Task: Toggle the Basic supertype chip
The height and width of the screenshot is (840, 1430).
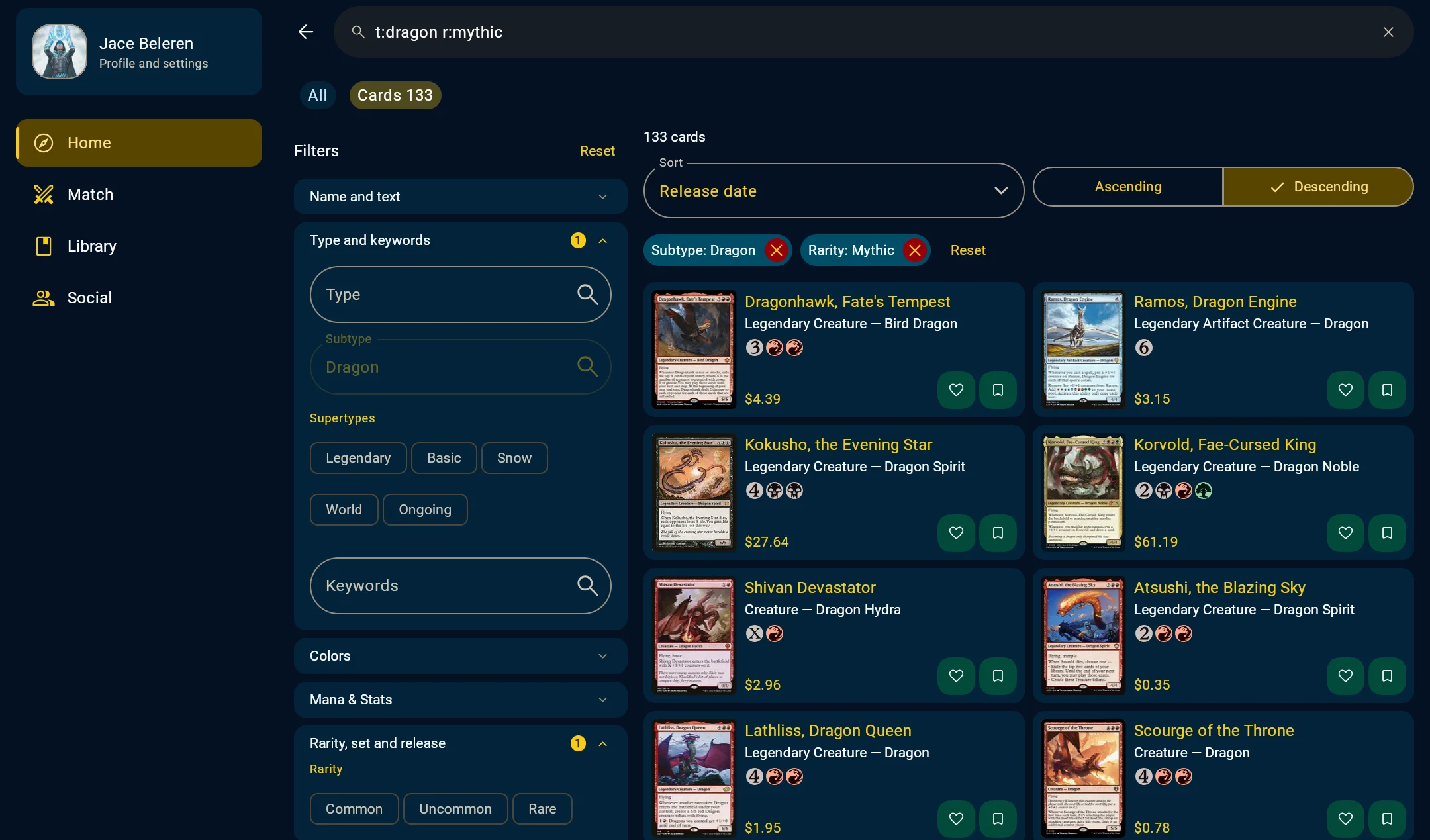Action: (444, 458)
